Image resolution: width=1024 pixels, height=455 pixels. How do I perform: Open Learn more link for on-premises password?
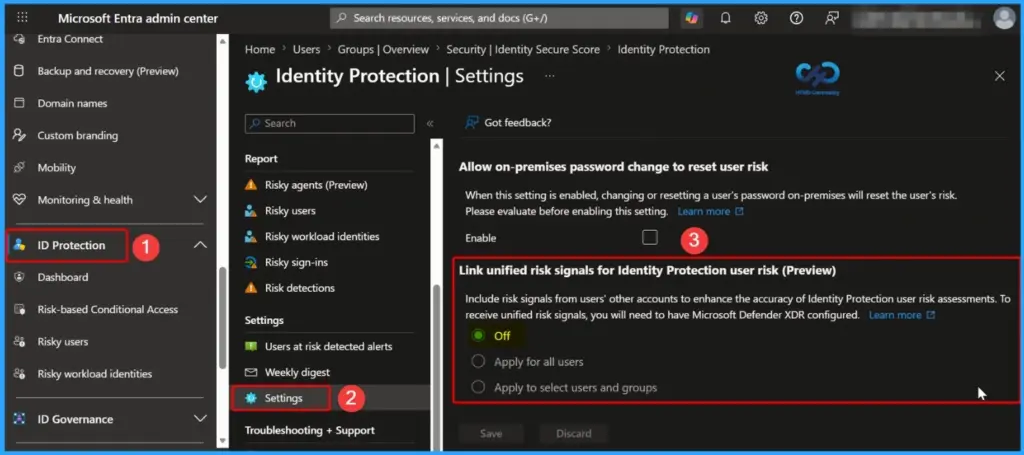[x=711, y=212]
